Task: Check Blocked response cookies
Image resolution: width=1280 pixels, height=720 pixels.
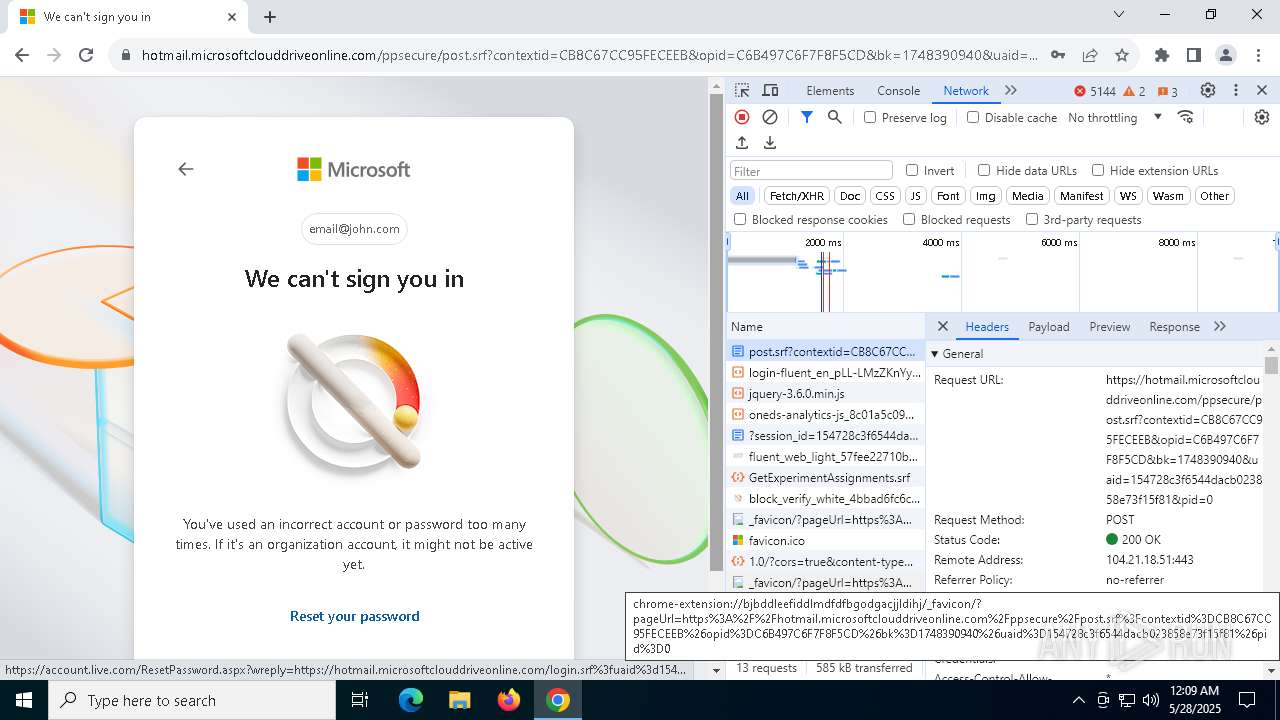Action: coord(740,219)
